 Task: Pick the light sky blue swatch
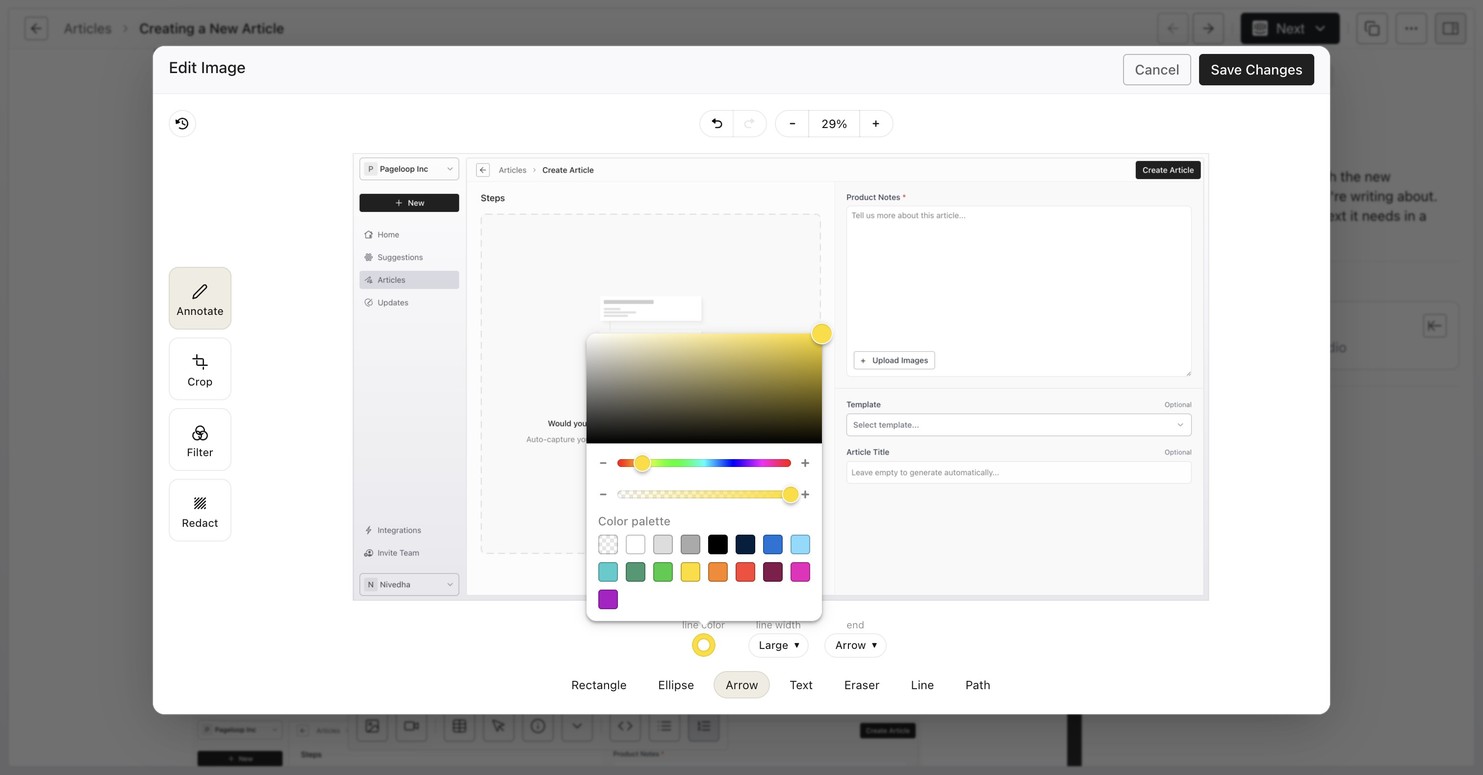coord(800,544)
